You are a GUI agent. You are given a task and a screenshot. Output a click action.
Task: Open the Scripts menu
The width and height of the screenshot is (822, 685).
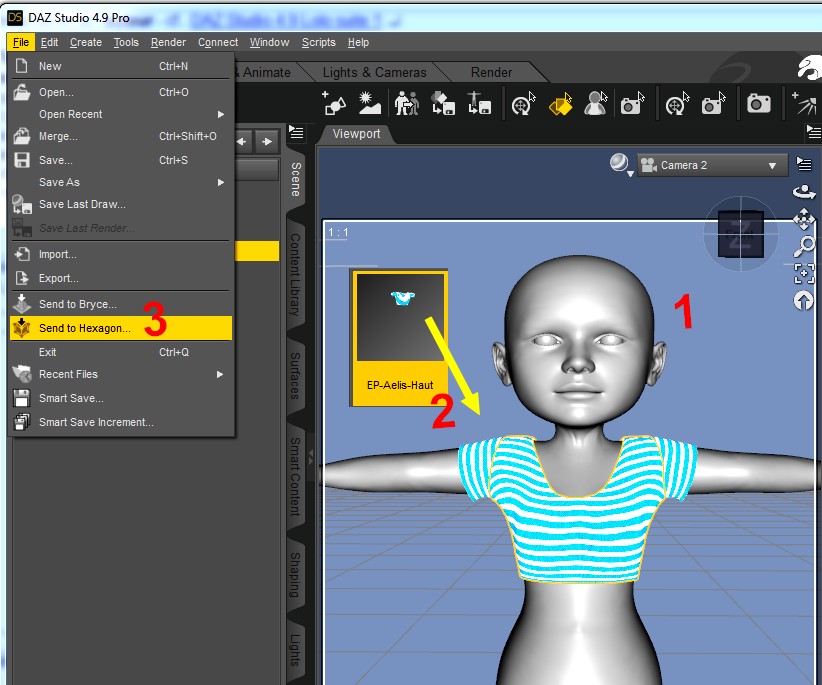tap(319, 42)
